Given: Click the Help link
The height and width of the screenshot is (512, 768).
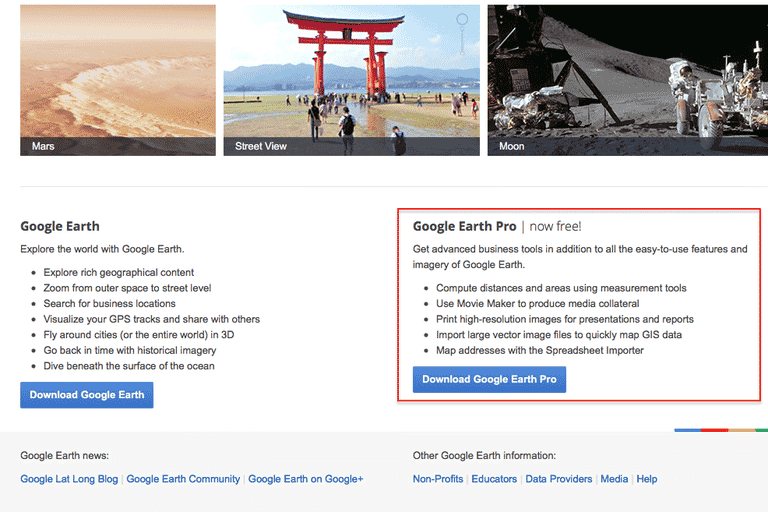Looking at the screenshot, I should pos(647,479).
